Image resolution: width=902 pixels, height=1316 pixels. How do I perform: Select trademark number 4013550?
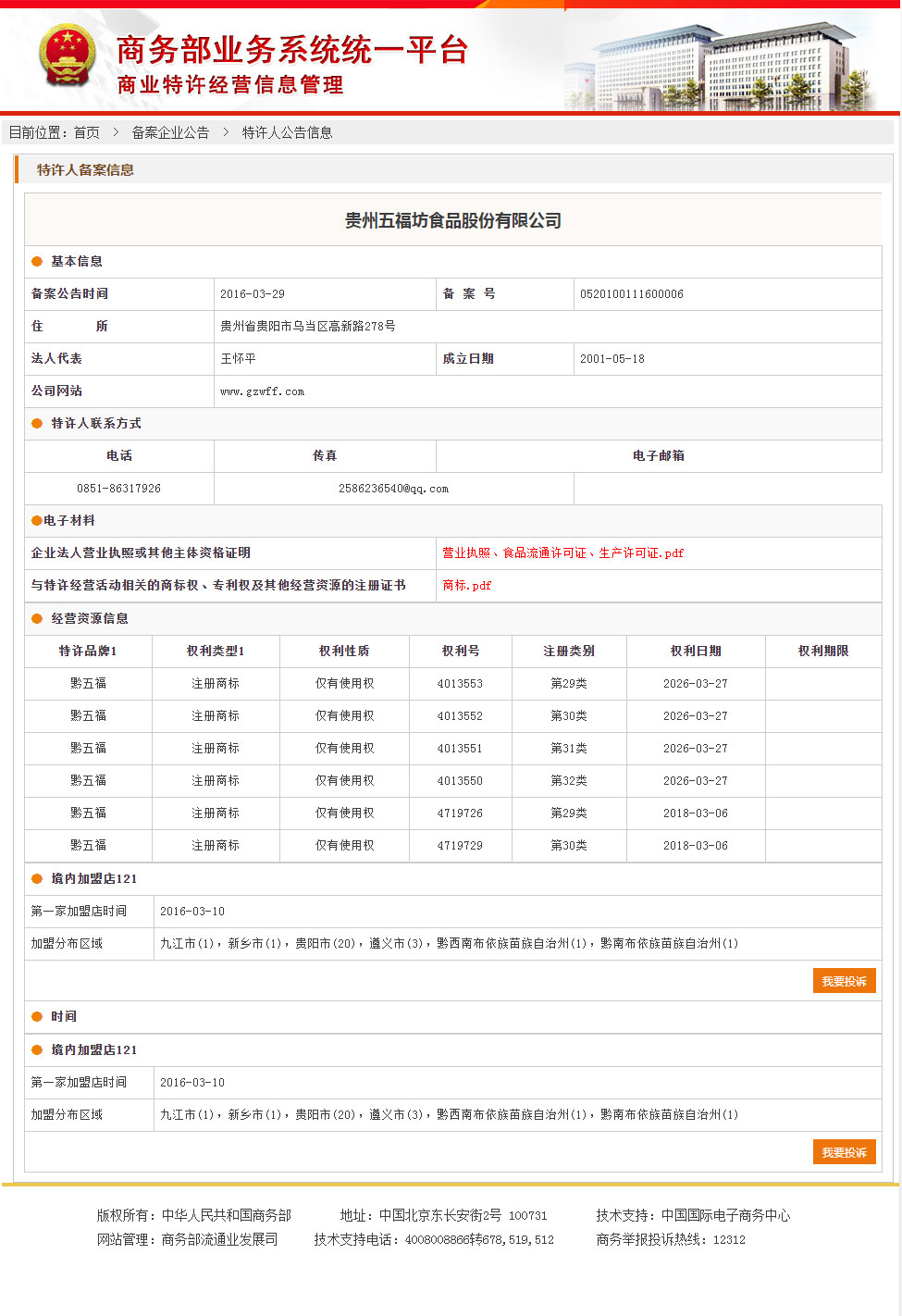pos(461,781)
